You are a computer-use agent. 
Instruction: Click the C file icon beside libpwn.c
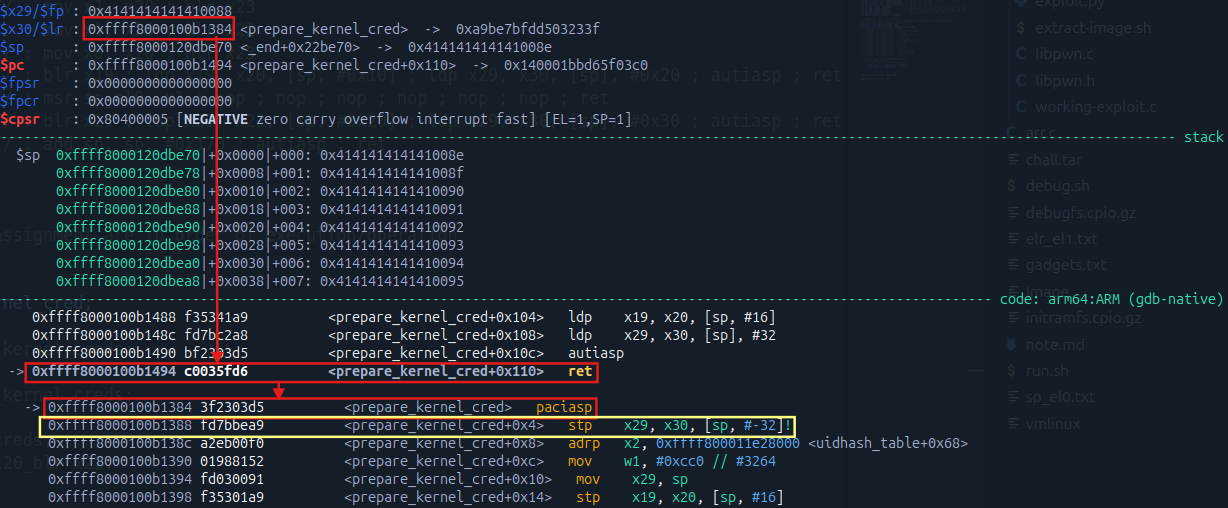pos(1019,54)
